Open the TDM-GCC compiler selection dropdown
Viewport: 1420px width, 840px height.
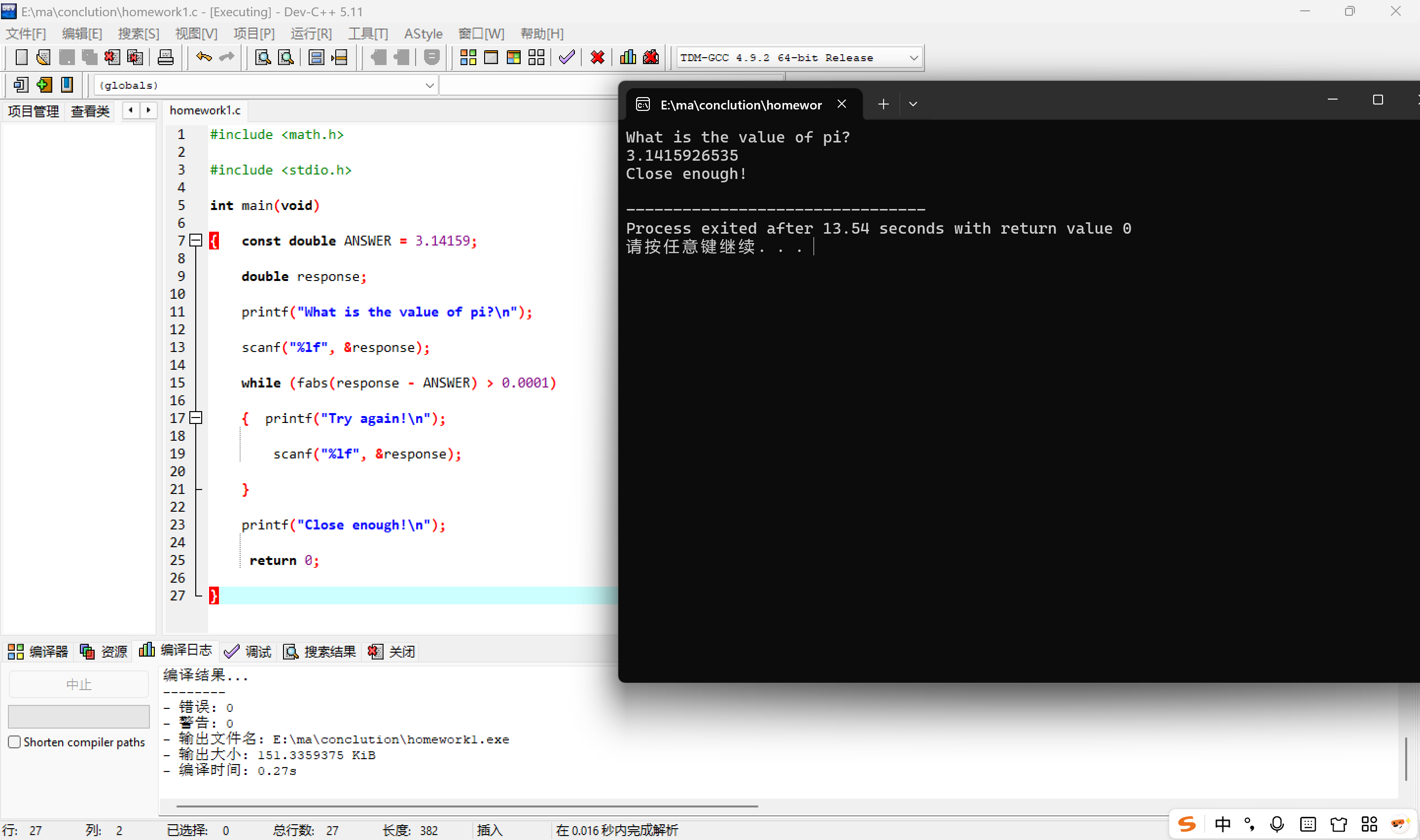coord(913,58)
